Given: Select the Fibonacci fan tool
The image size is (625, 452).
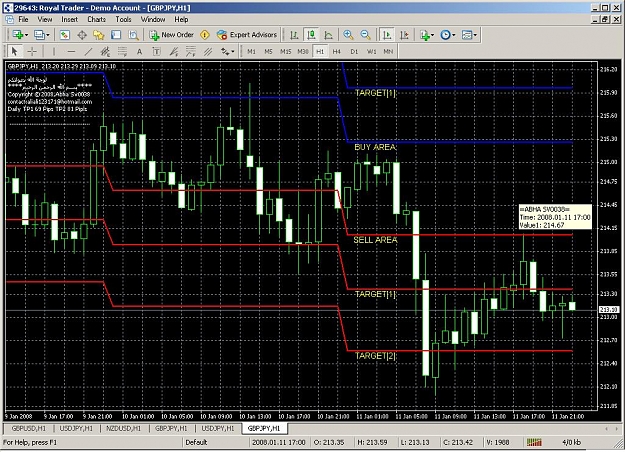Looking at the screenshot, I should pos(174,51).
